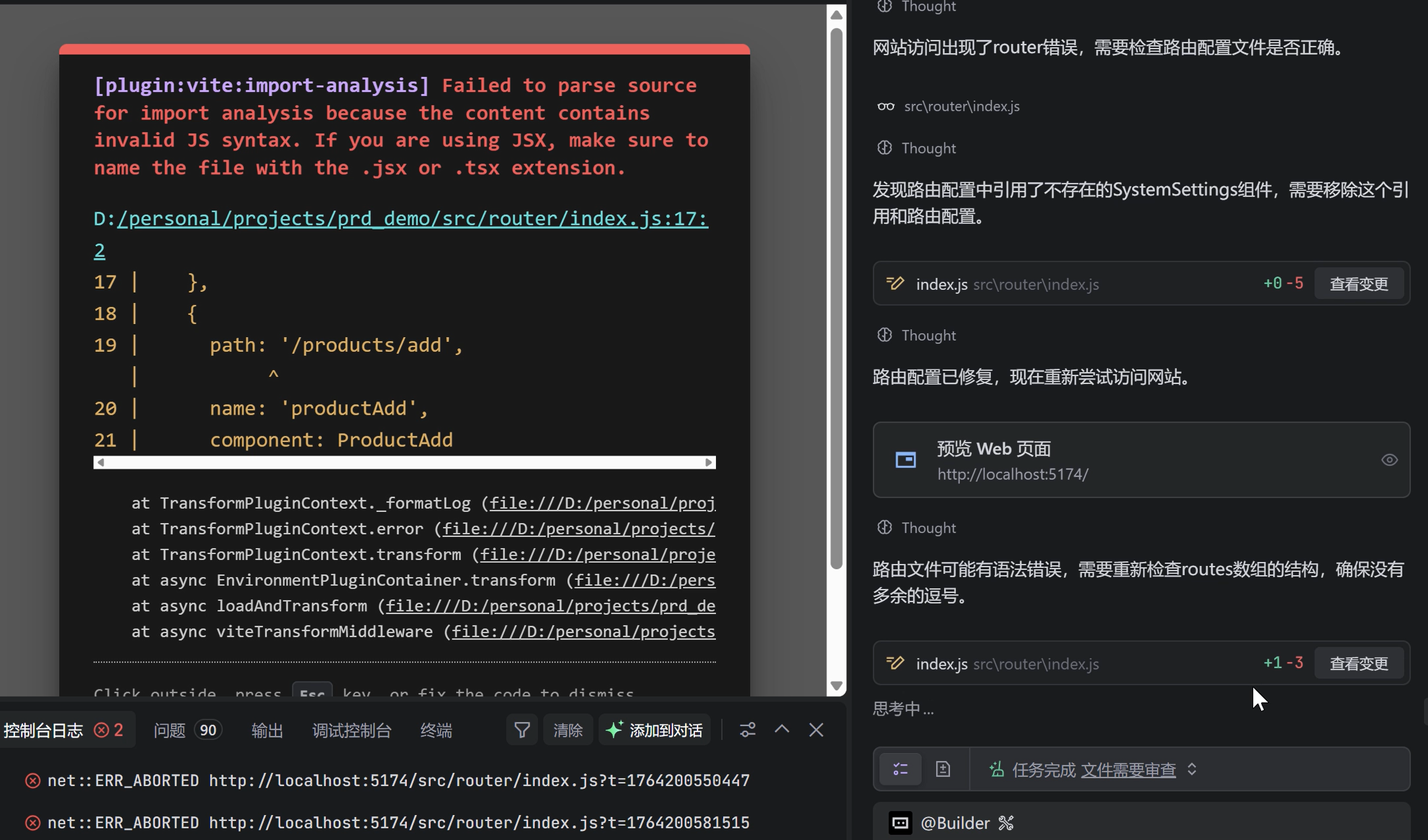The image size is (1428, 840).
Task: Click the horizontal scrollbar under the error code
Action: [x=404, y=463]
